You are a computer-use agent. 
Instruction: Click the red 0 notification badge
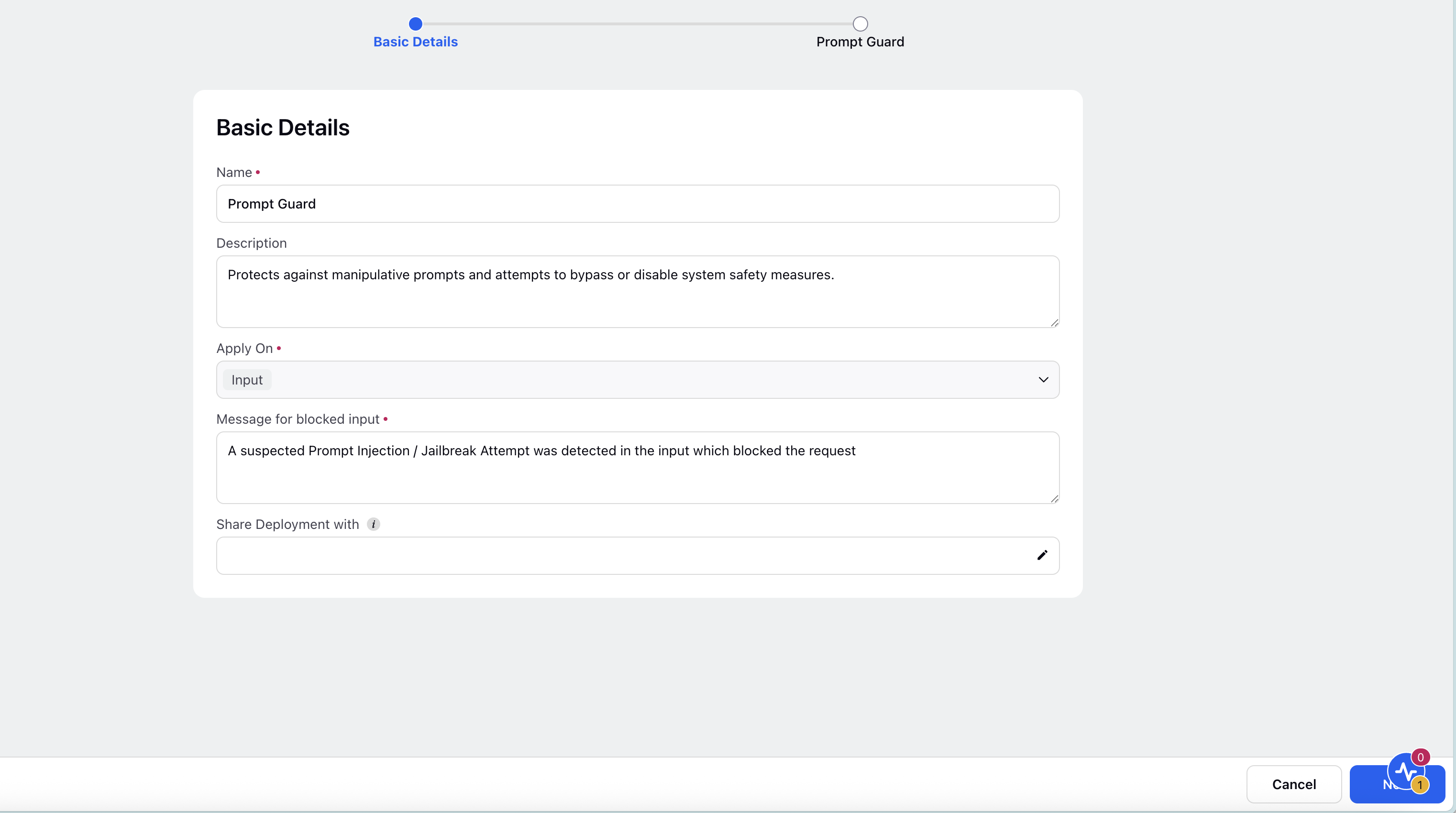tap(1421, 757)
